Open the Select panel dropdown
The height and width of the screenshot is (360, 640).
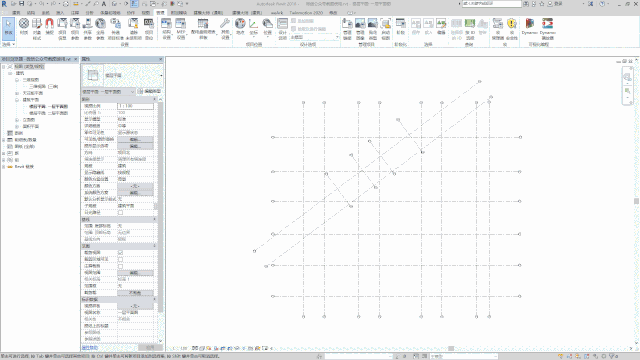(x=8, y=44)
